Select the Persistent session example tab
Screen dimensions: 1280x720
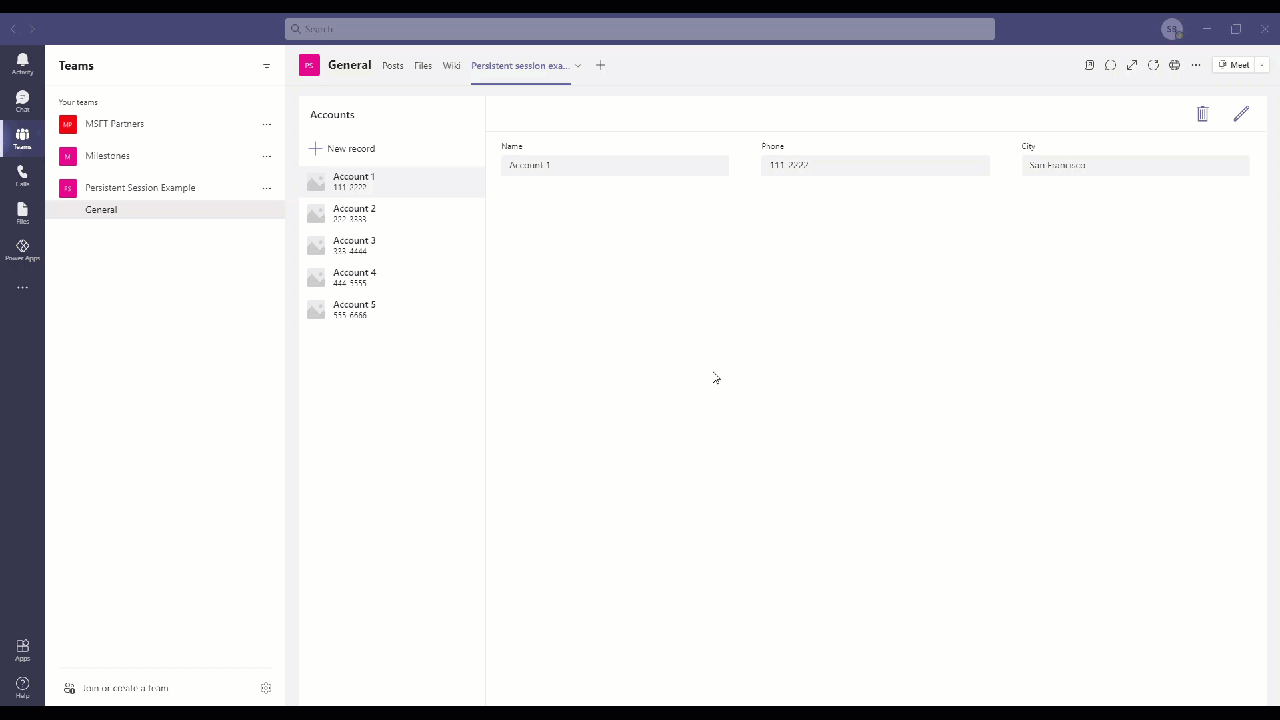click(520, 66)
